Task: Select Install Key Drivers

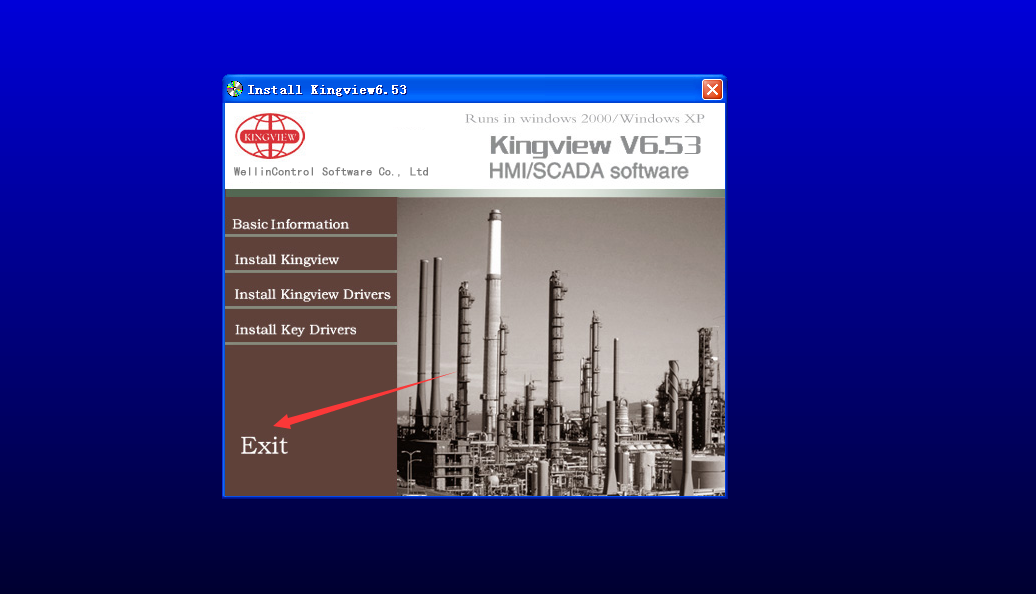Action: coord(295,330)
